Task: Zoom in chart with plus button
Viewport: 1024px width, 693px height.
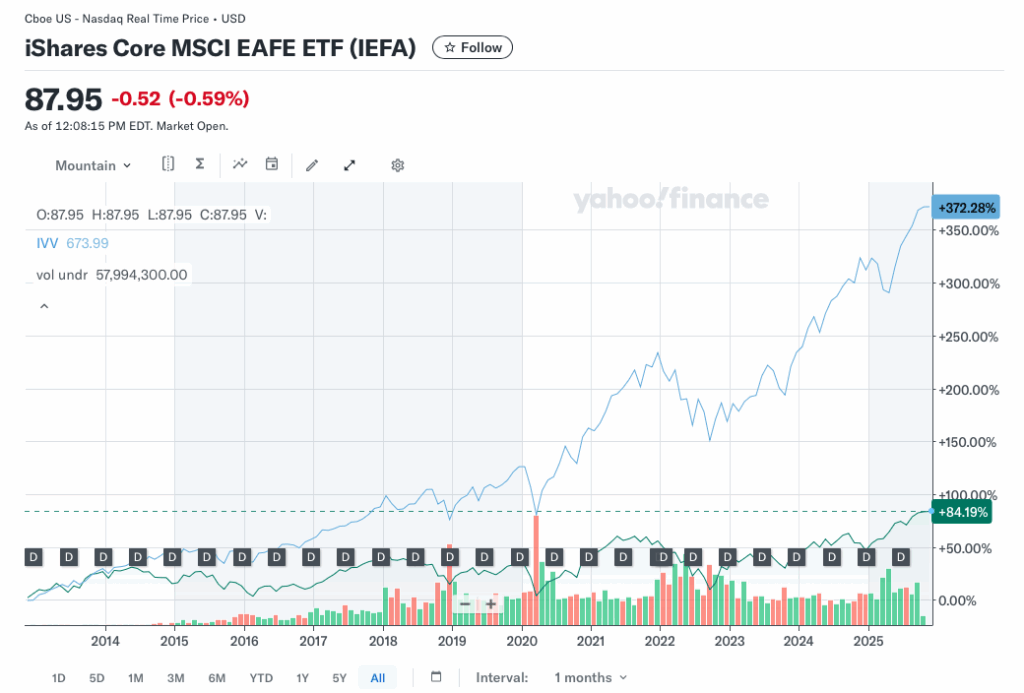Action: coord(491,603)
